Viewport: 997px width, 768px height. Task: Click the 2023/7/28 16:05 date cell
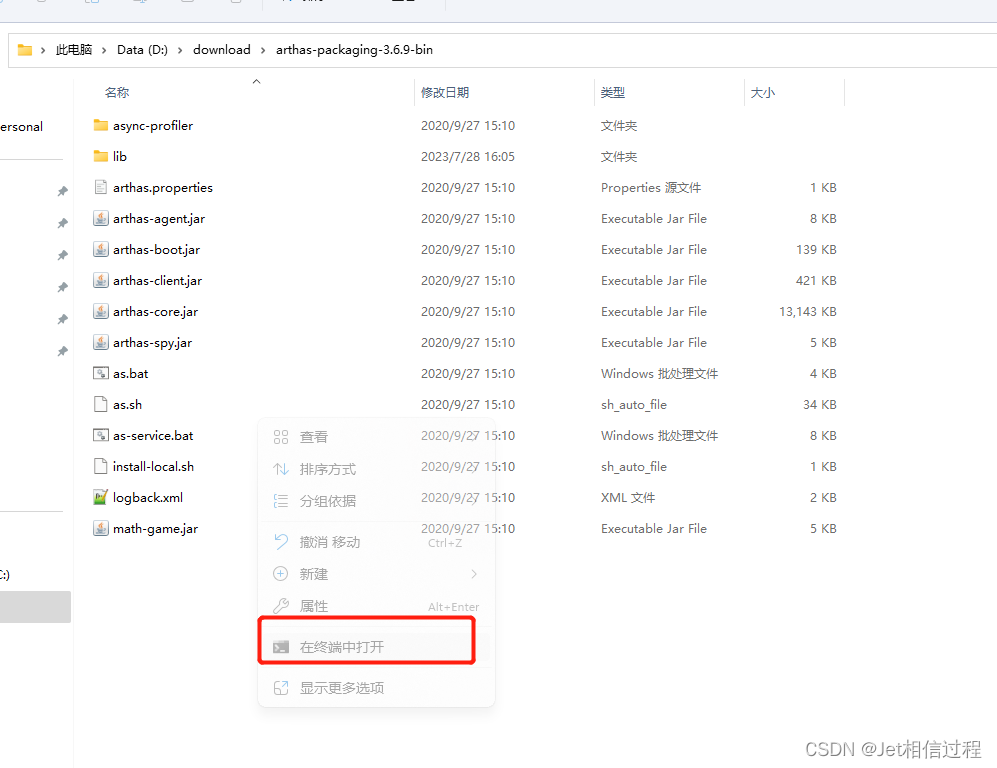click(467, 156)
